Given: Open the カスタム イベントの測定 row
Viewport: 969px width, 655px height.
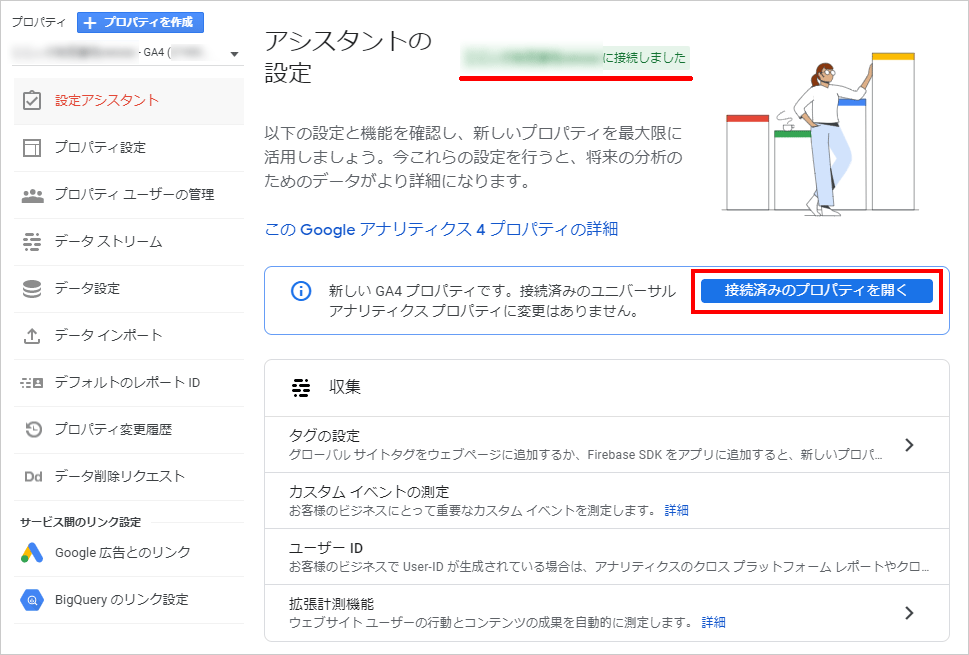Looking at the screenshot, I should point(607,501).
